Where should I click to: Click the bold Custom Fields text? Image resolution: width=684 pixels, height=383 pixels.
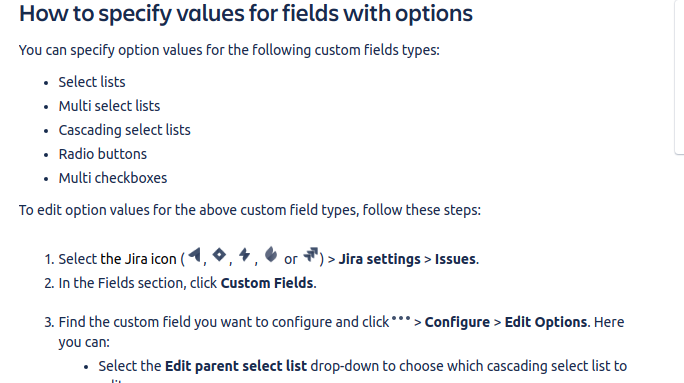[267, 283]
